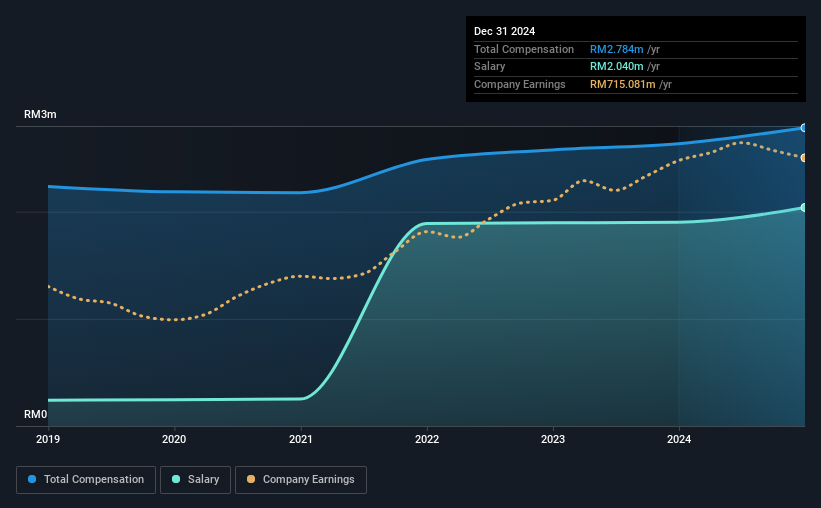This screenshot has width=821, height=508.
Task: Click the 2023 axis label
Action: click(553, 439)
